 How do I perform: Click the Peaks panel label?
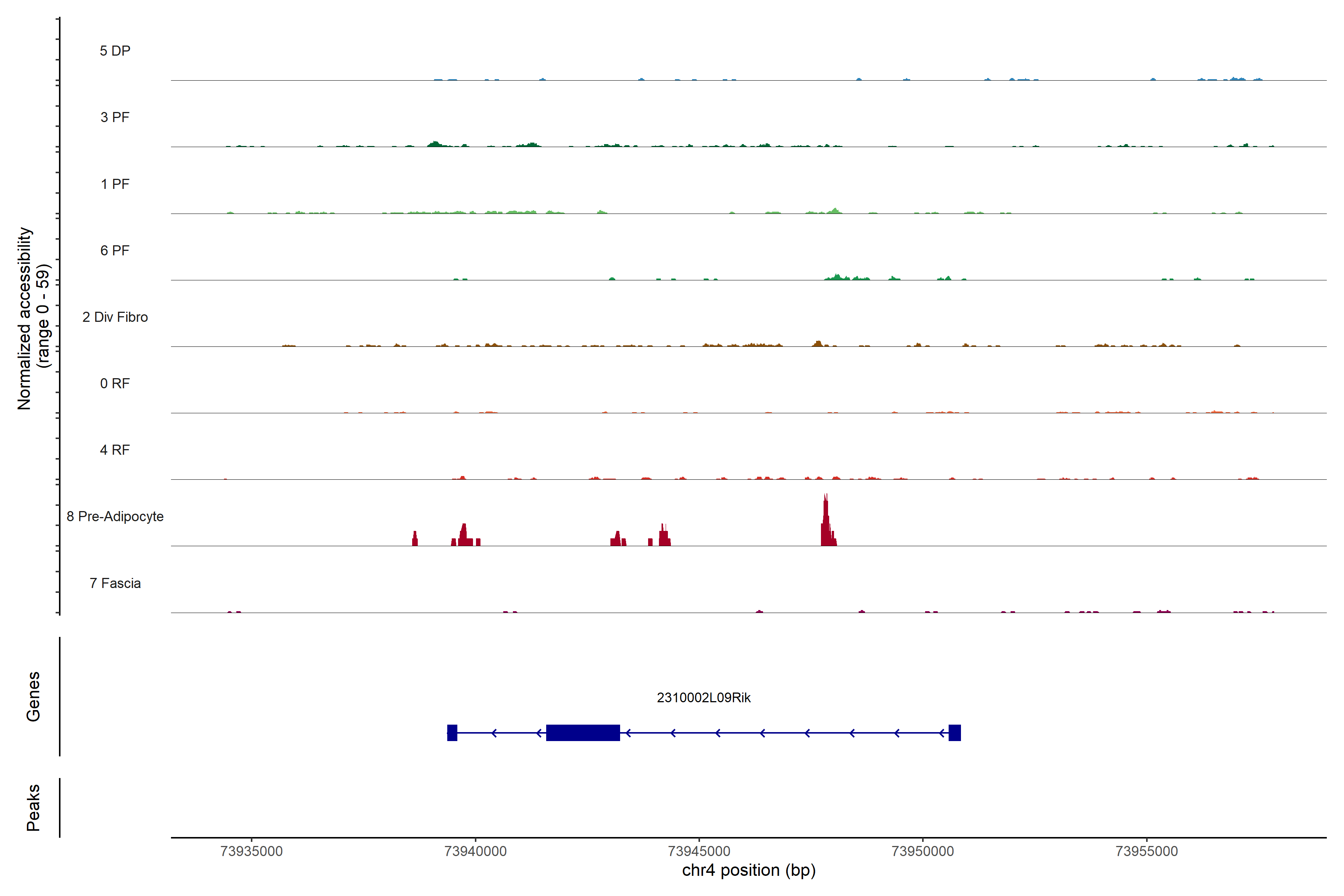pyautogui.click(x=33, y=808)
